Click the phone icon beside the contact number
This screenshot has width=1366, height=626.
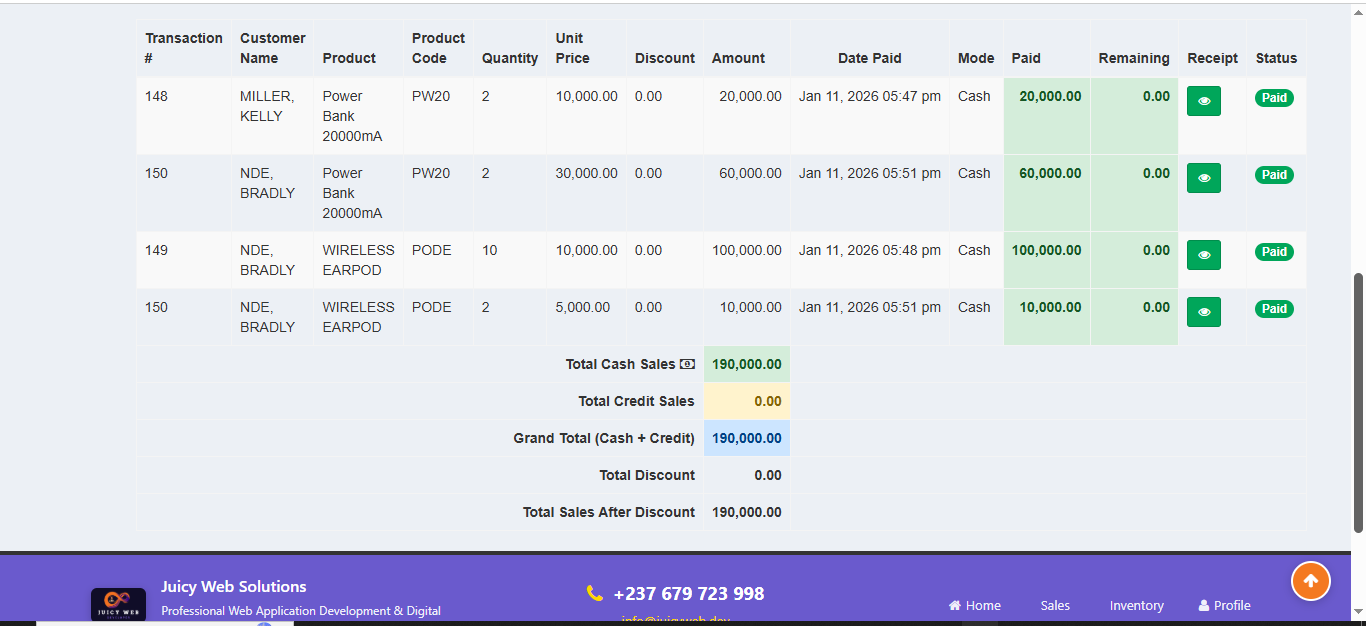tap(592, 593)
